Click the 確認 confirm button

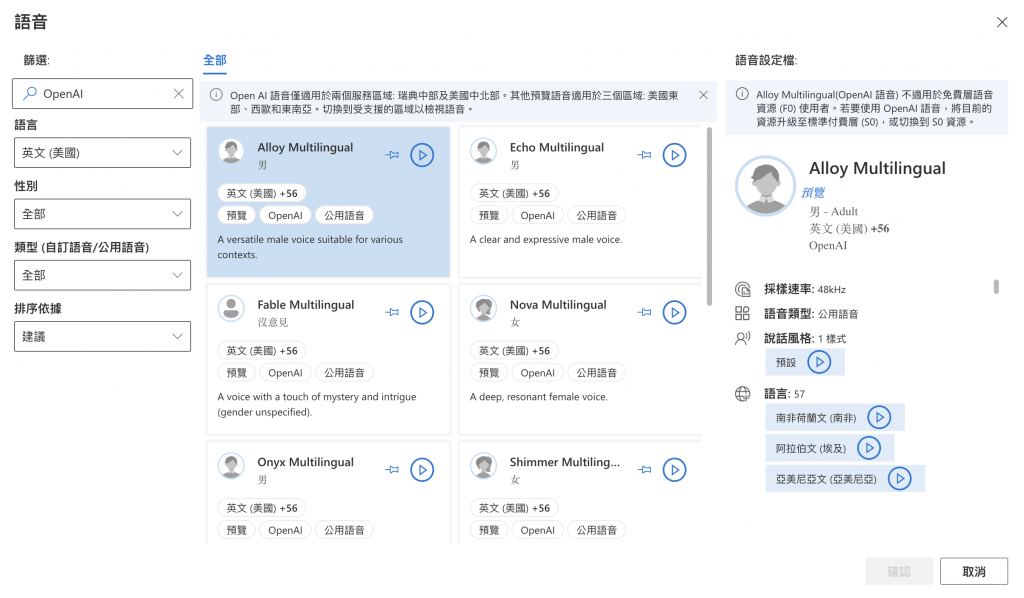click(899, 572)
